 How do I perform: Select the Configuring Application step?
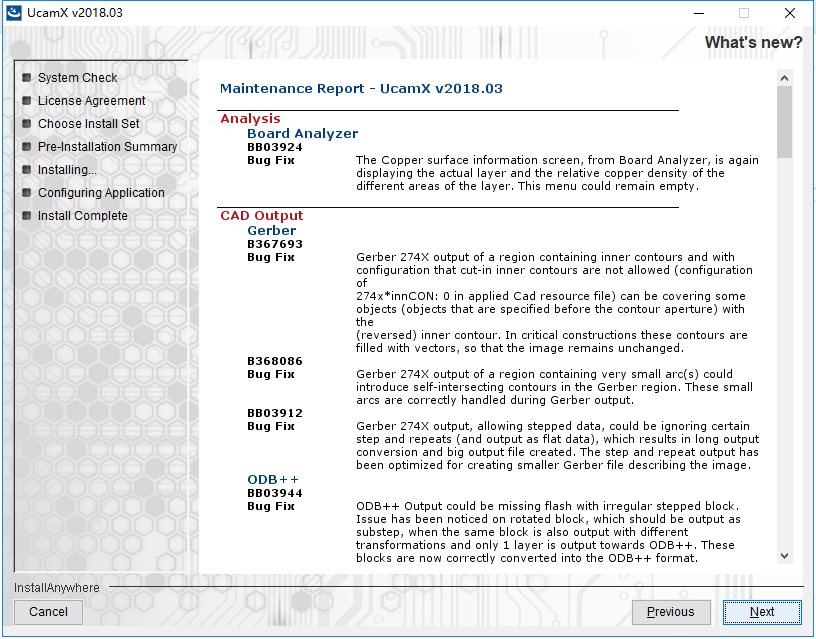(101, 193)
